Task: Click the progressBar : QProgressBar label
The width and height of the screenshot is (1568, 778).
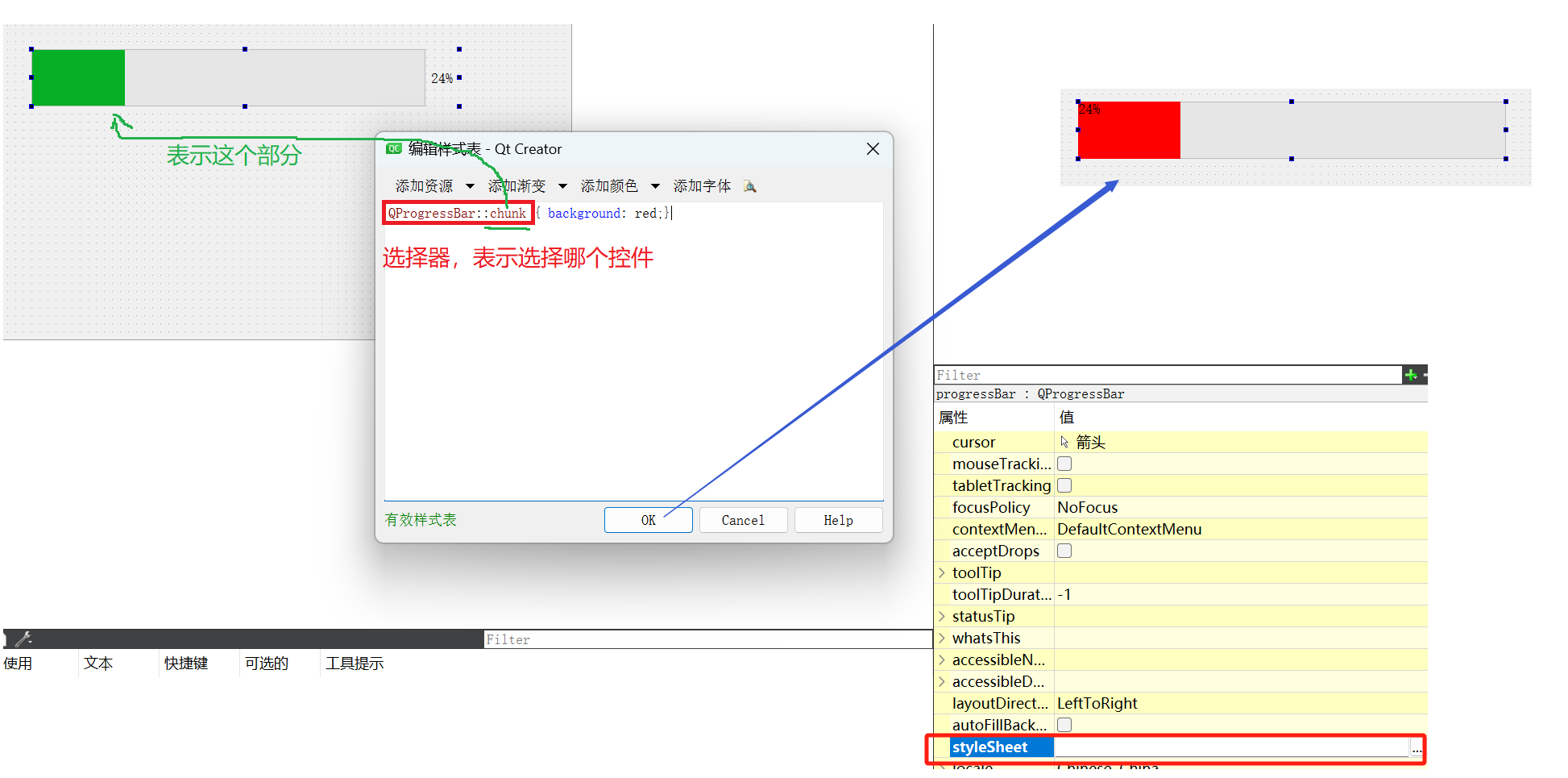Action: [1030, 393]
